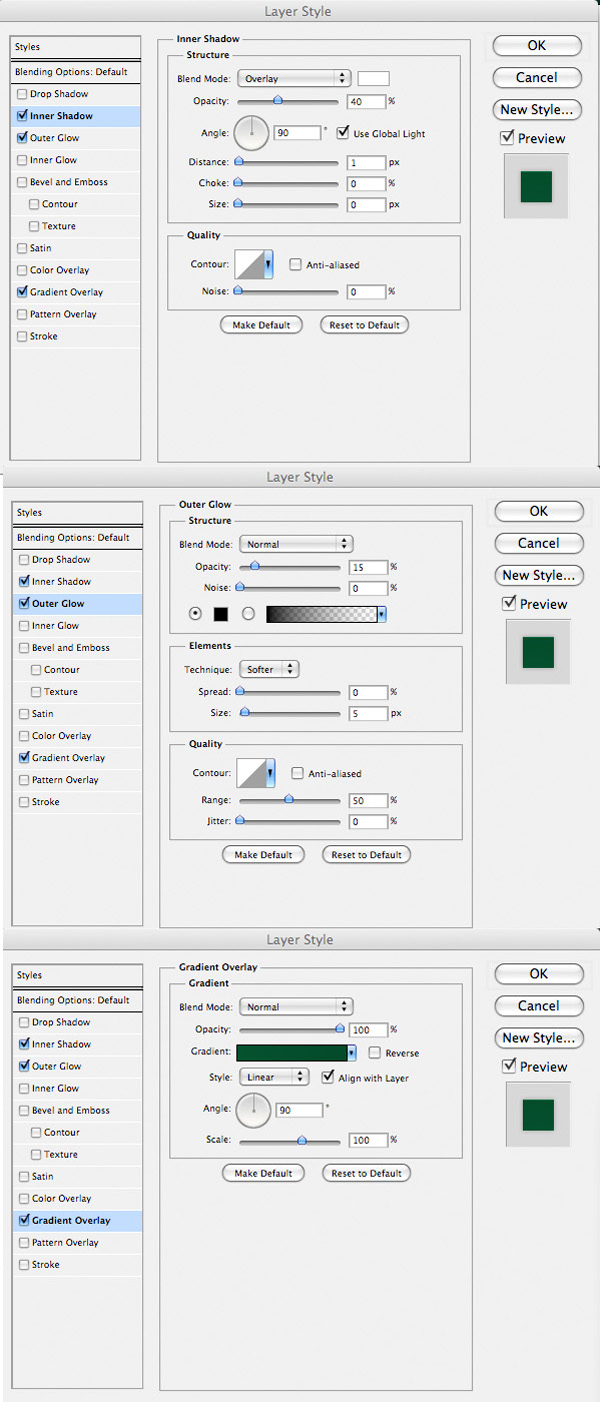Click the black-to-transparent gradient bar in Outer Glow
Image resolution: width=600 pixels, height=1402 pixels.
point(321,613)
